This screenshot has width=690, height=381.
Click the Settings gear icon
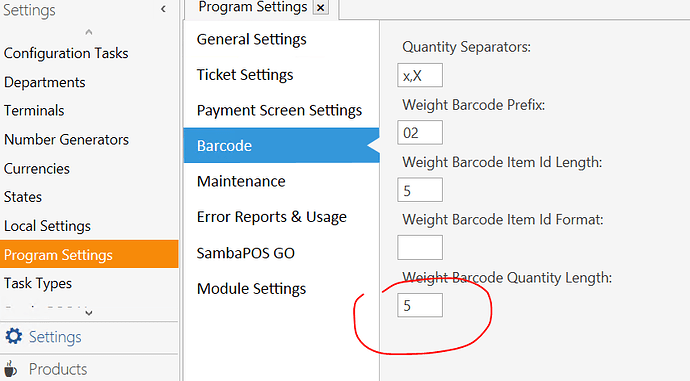[14, 336]
